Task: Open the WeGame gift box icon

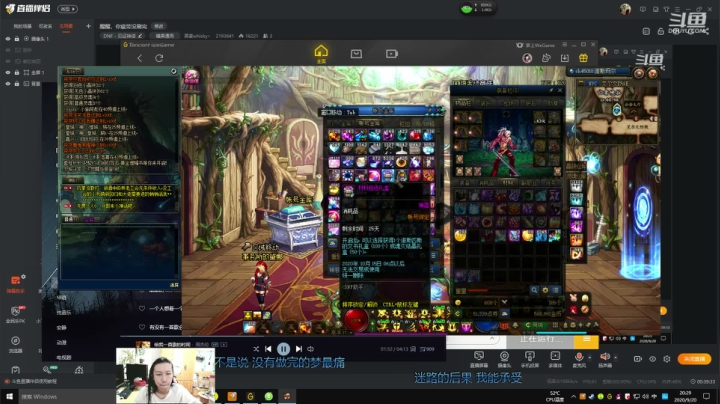Action: click(583, 58)
